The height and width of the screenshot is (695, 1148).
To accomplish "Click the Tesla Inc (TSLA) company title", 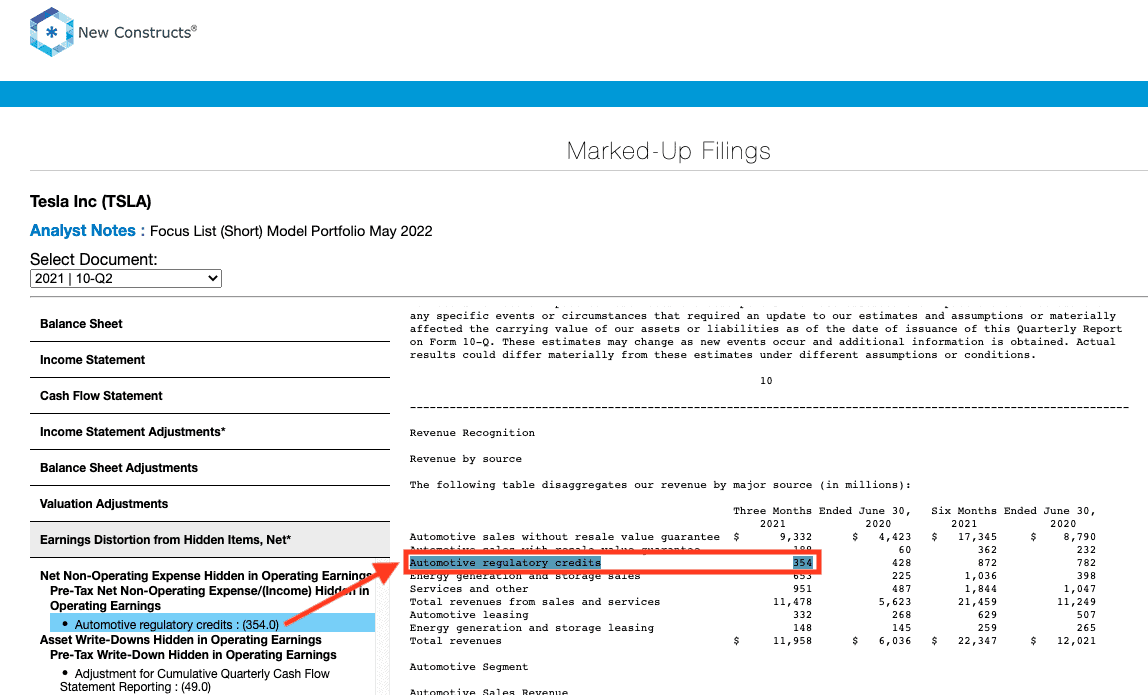I will tap(91, 201).
